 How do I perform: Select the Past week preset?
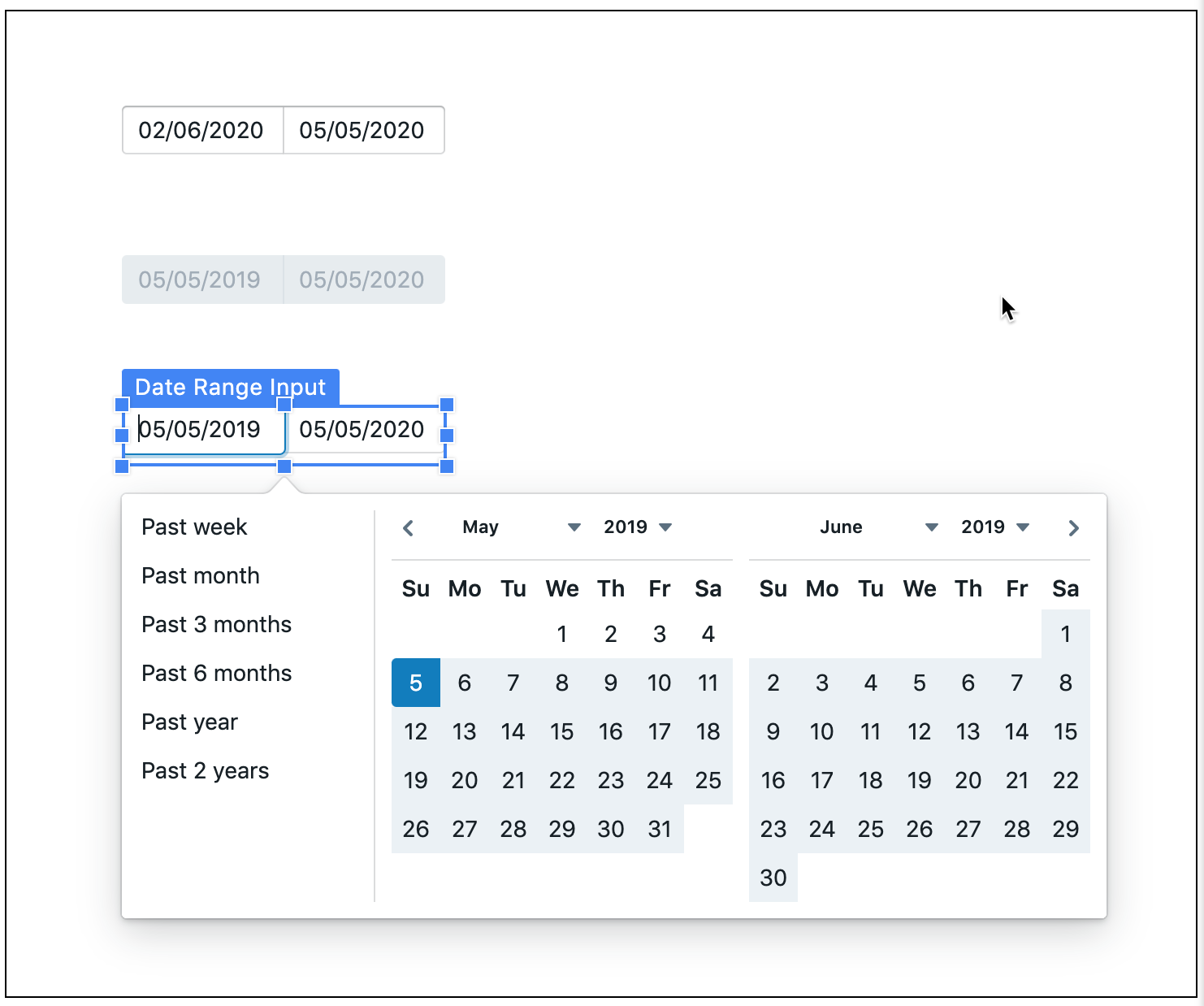click(193, 527)
